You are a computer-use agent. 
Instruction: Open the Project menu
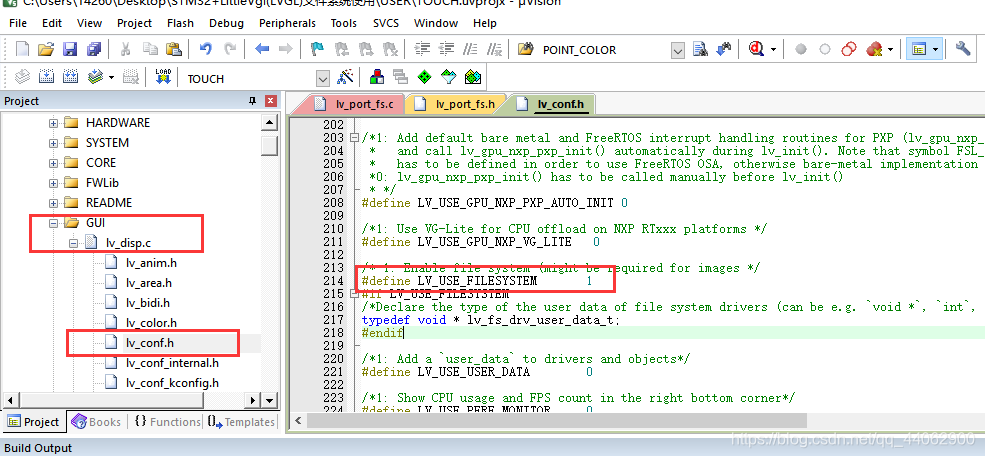tap(134, 23)
